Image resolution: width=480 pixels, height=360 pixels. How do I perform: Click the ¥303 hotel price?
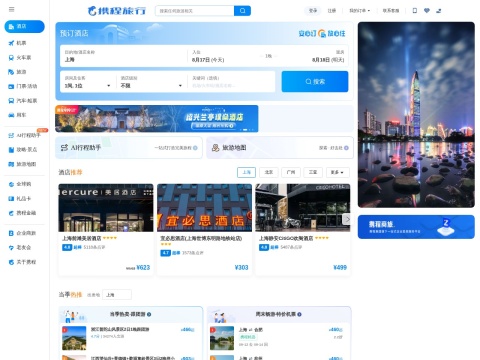click(x=241, y=267)
